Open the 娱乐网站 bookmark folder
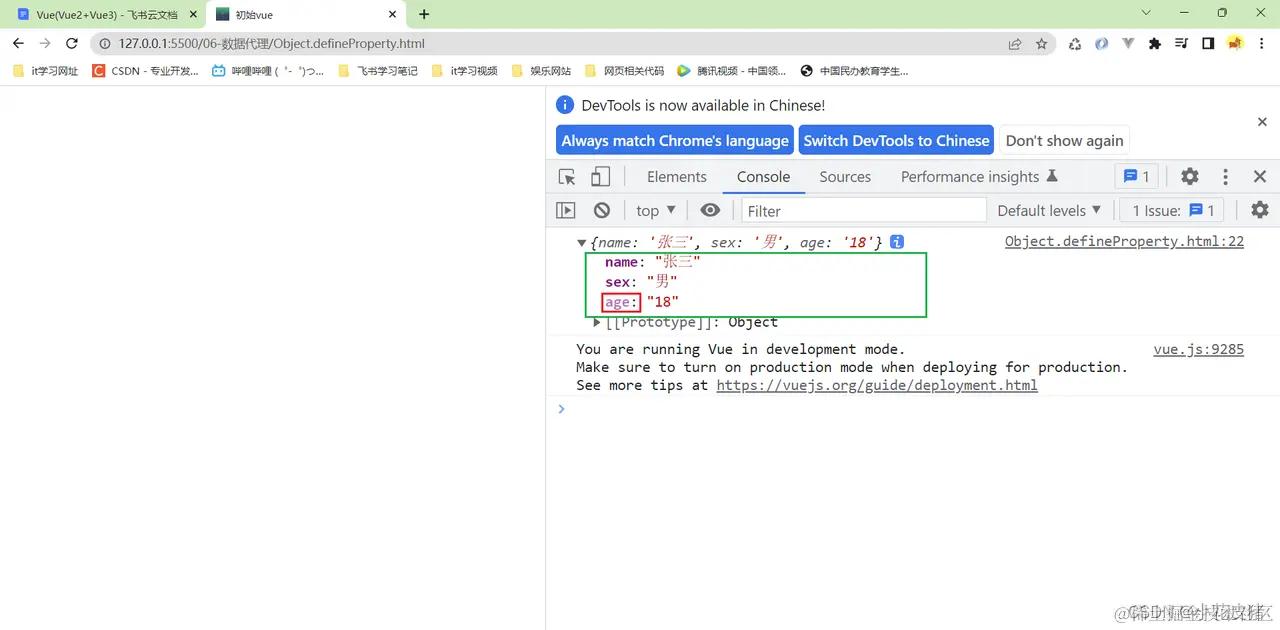 pos(541,71)
